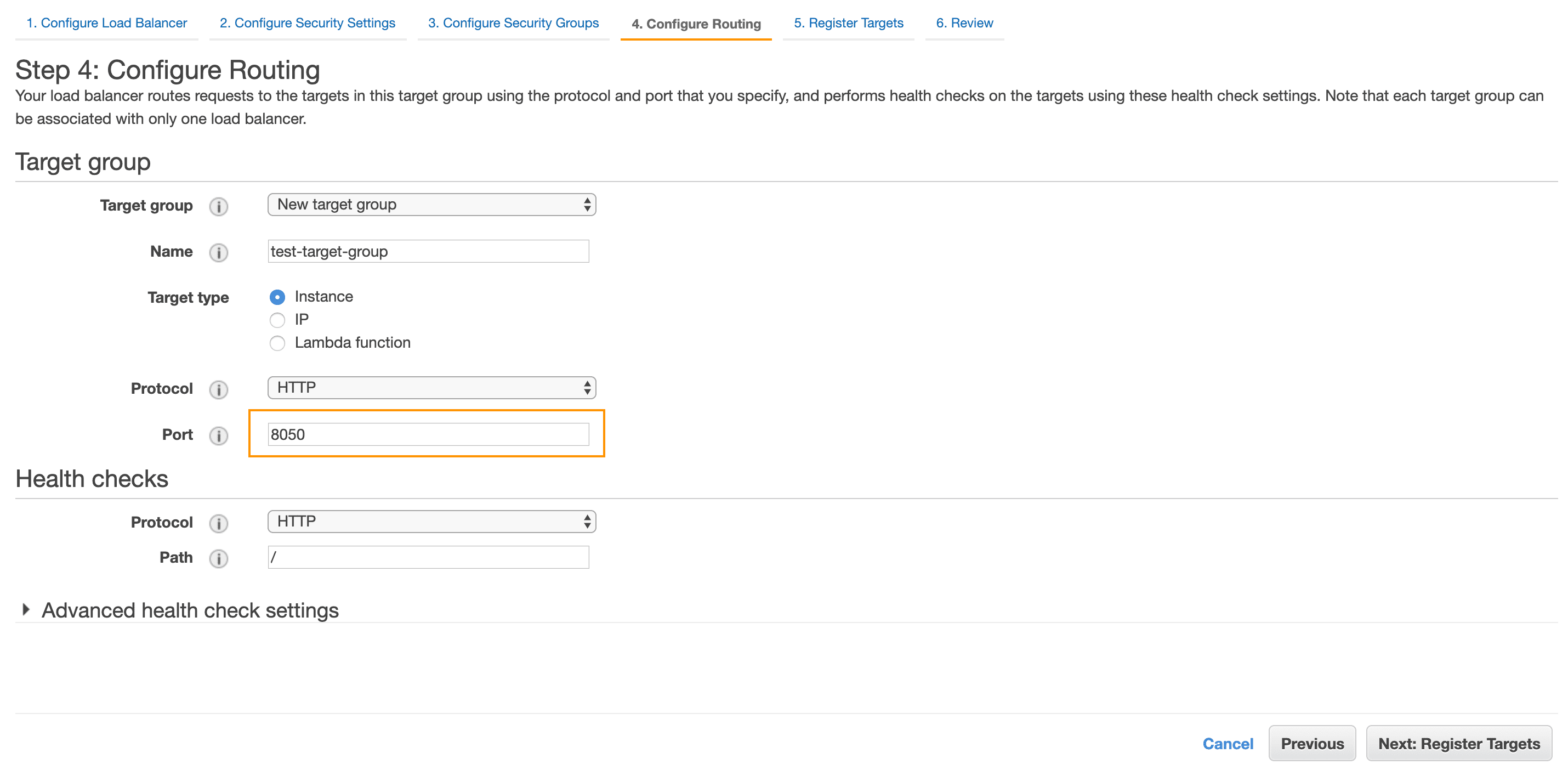Open info icon beside Path field

click(x=219, y=558)
